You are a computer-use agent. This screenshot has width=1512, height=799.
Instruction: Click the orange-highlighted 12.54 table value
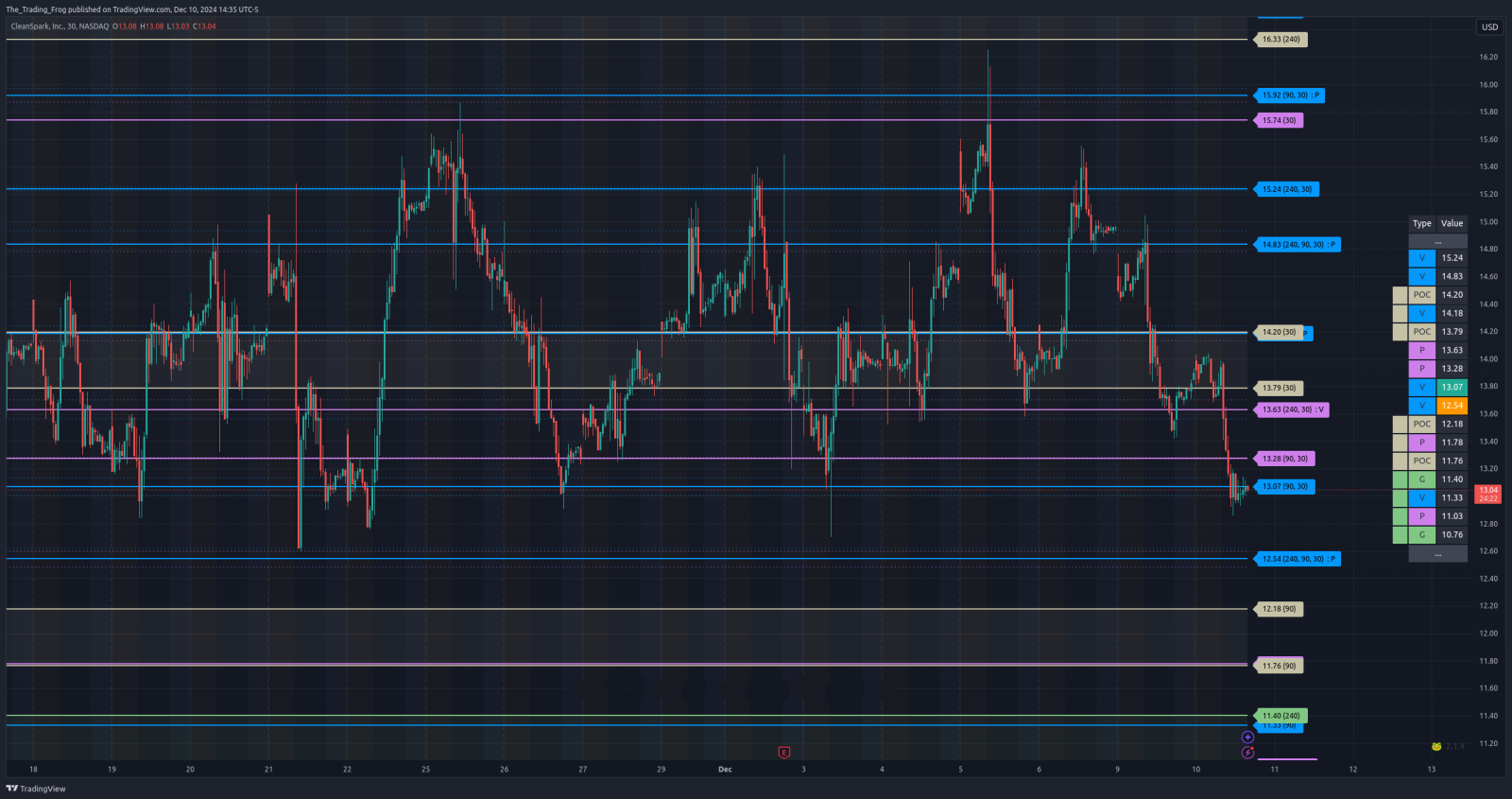1452,406
